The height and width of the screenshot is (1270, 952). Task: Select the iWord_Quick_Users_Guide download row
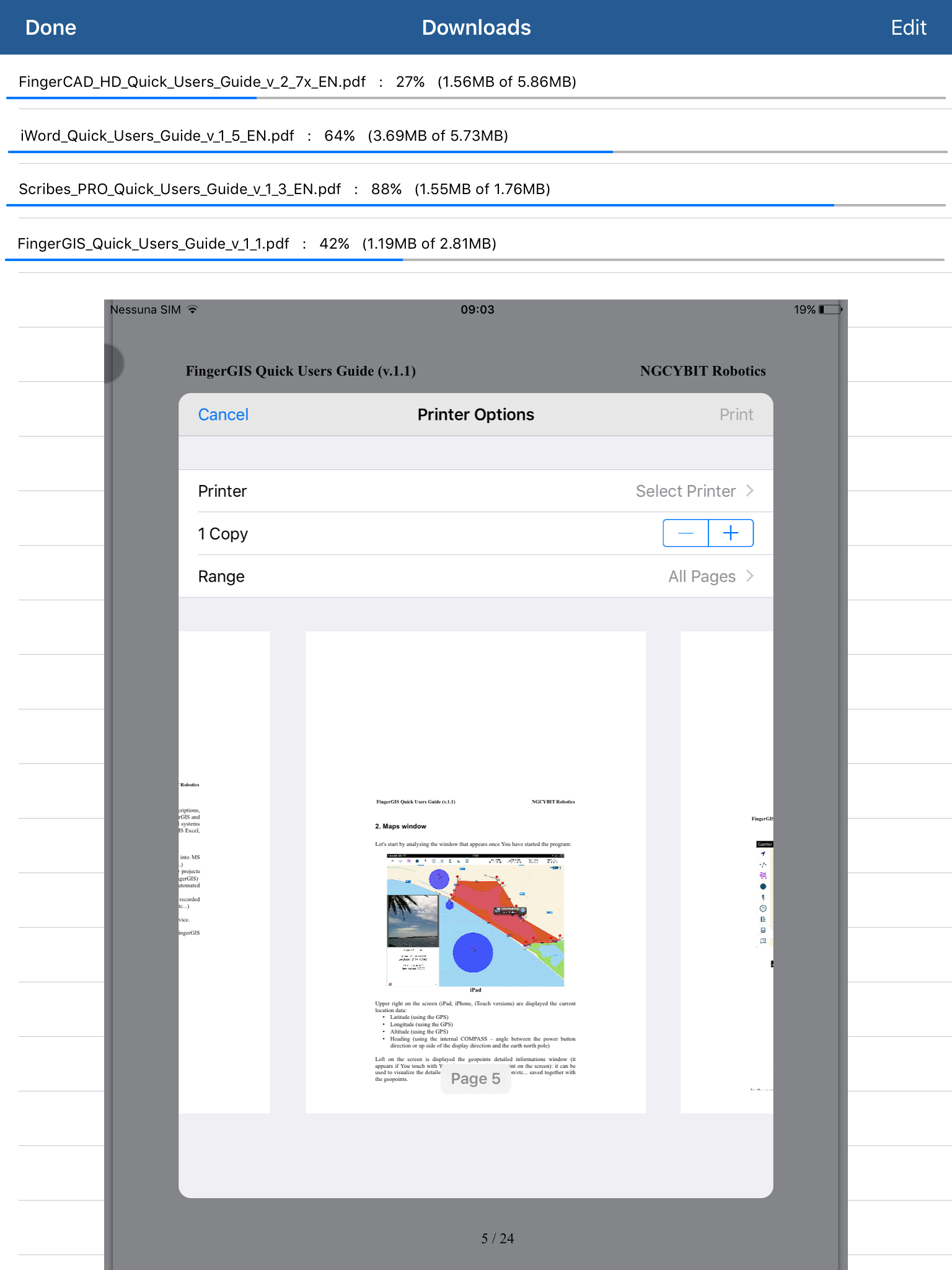(x=476, y=136)
